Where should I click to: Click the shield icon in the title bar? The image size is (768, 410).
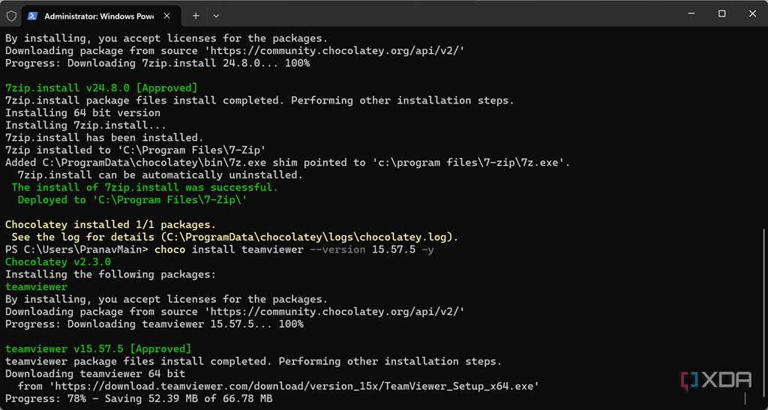[11, 16]
